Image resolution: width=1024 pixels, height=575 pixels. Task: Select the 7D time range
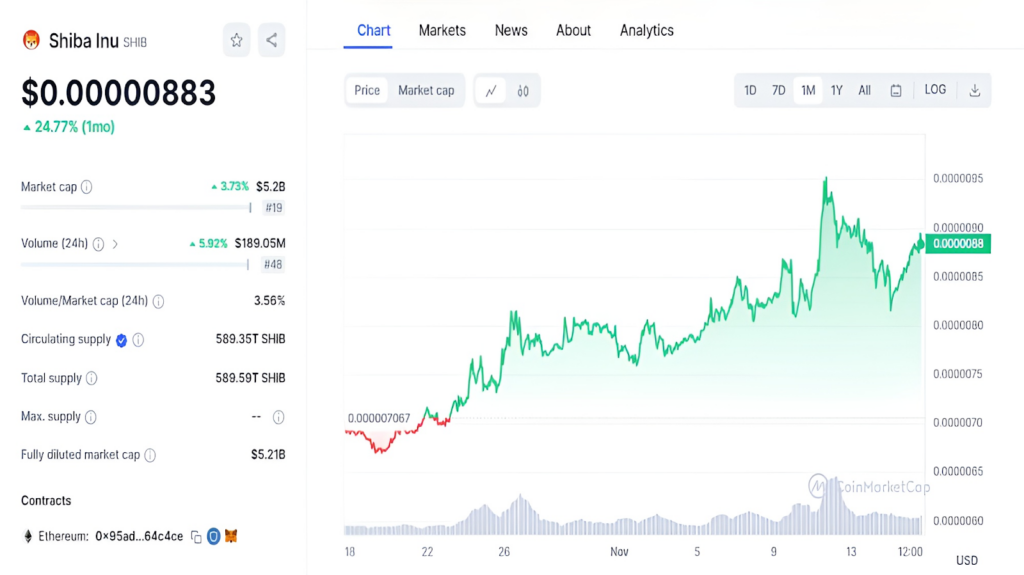[x=778, y=91]
